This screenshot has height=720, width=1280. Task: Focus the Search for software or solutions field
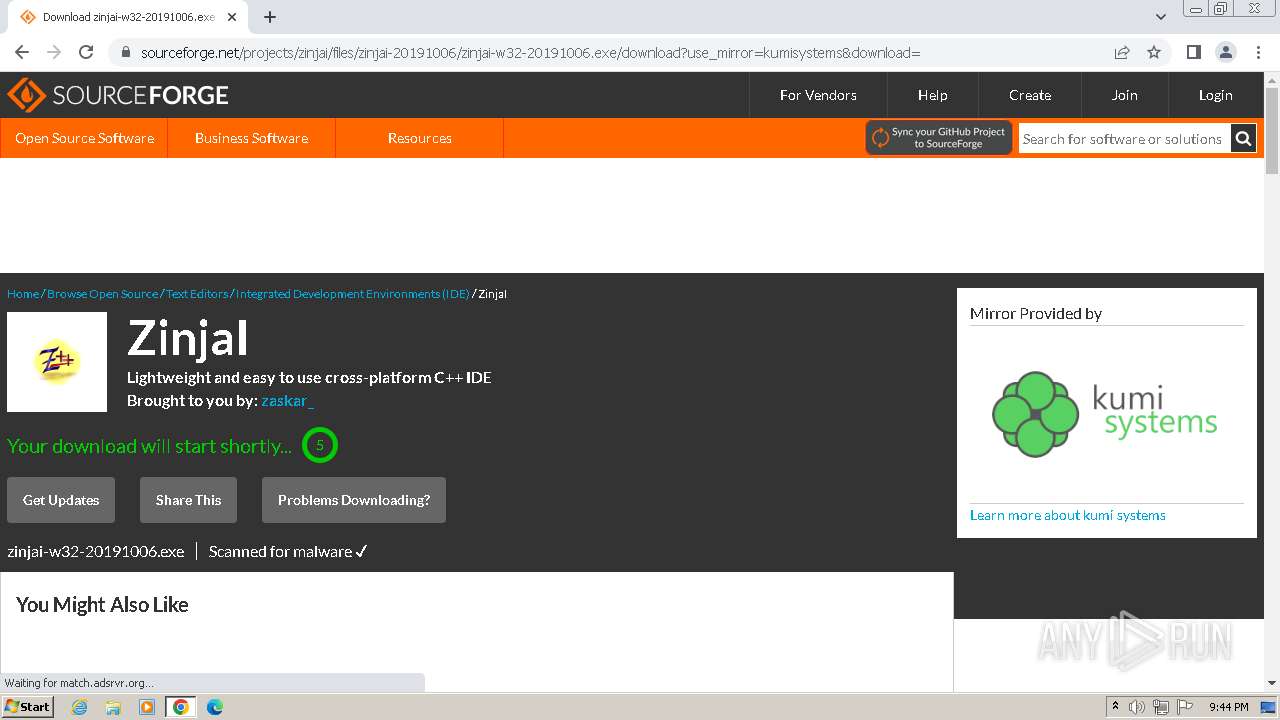[x=1124, y=139]
